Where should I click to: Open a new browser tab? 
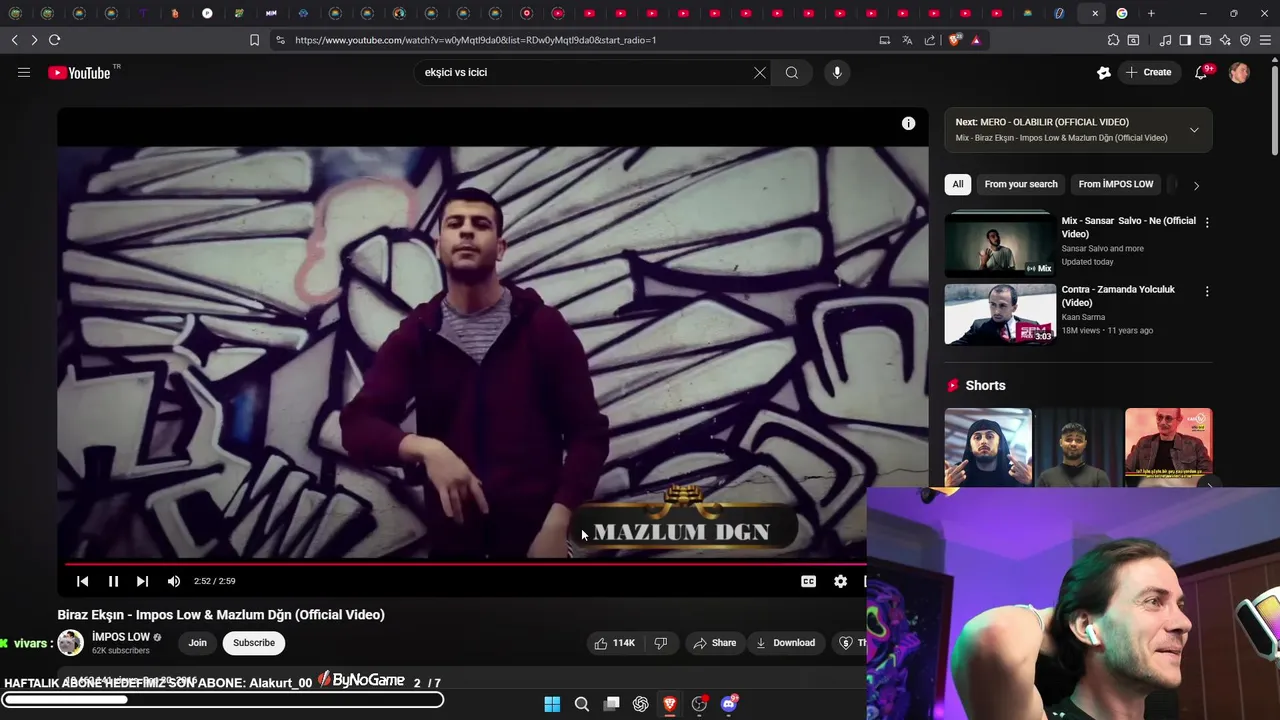[1151, 13]
